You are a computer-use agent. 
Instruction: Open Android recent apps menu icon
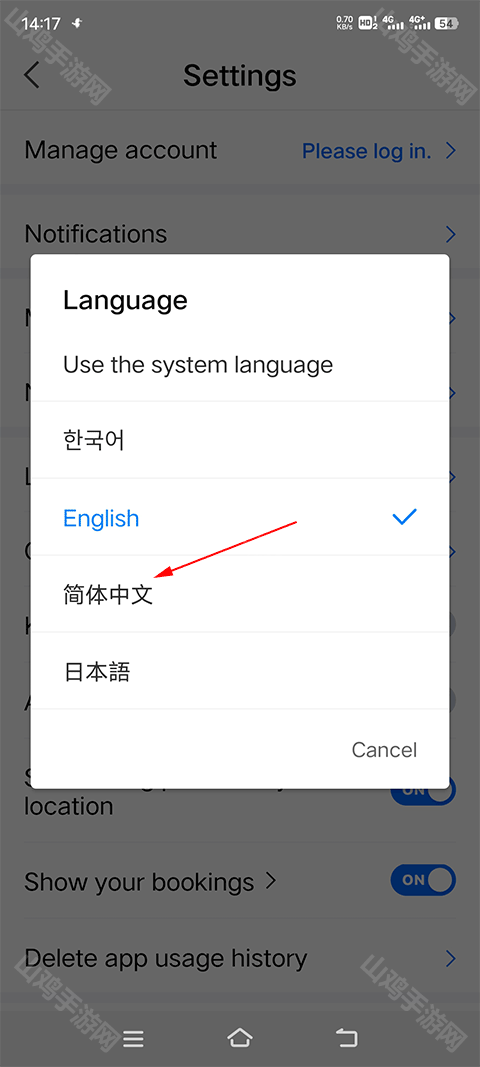(x=133, y=1038)
